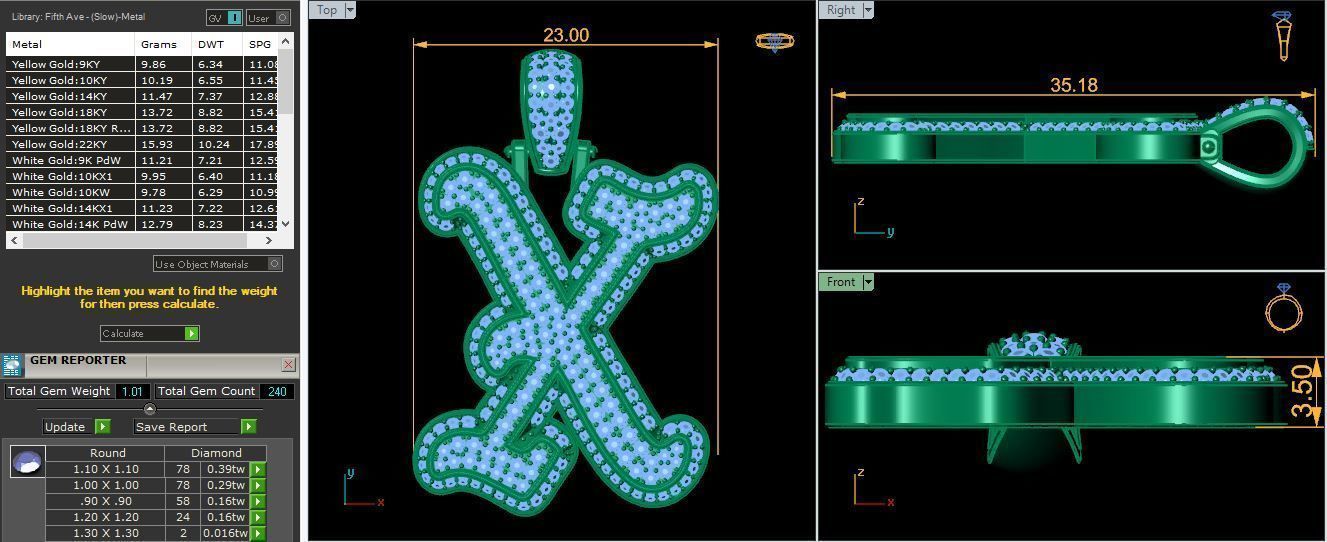Click the Grams column header
This screenshot has width=1327, height=542.
(164, 44)
